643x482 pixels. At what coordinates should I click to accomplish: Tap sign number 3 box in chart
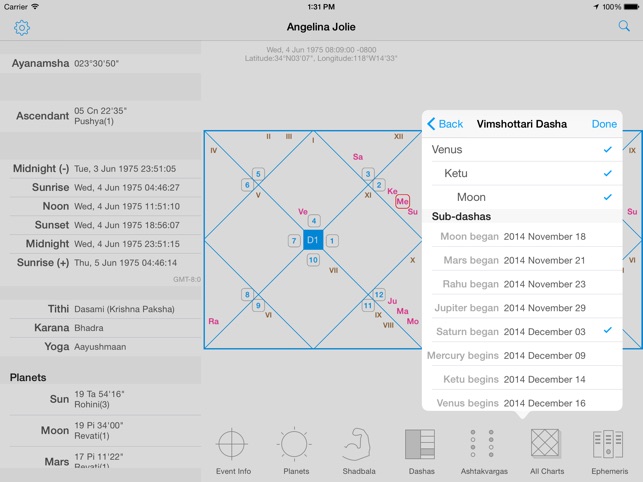click(368, 174)
